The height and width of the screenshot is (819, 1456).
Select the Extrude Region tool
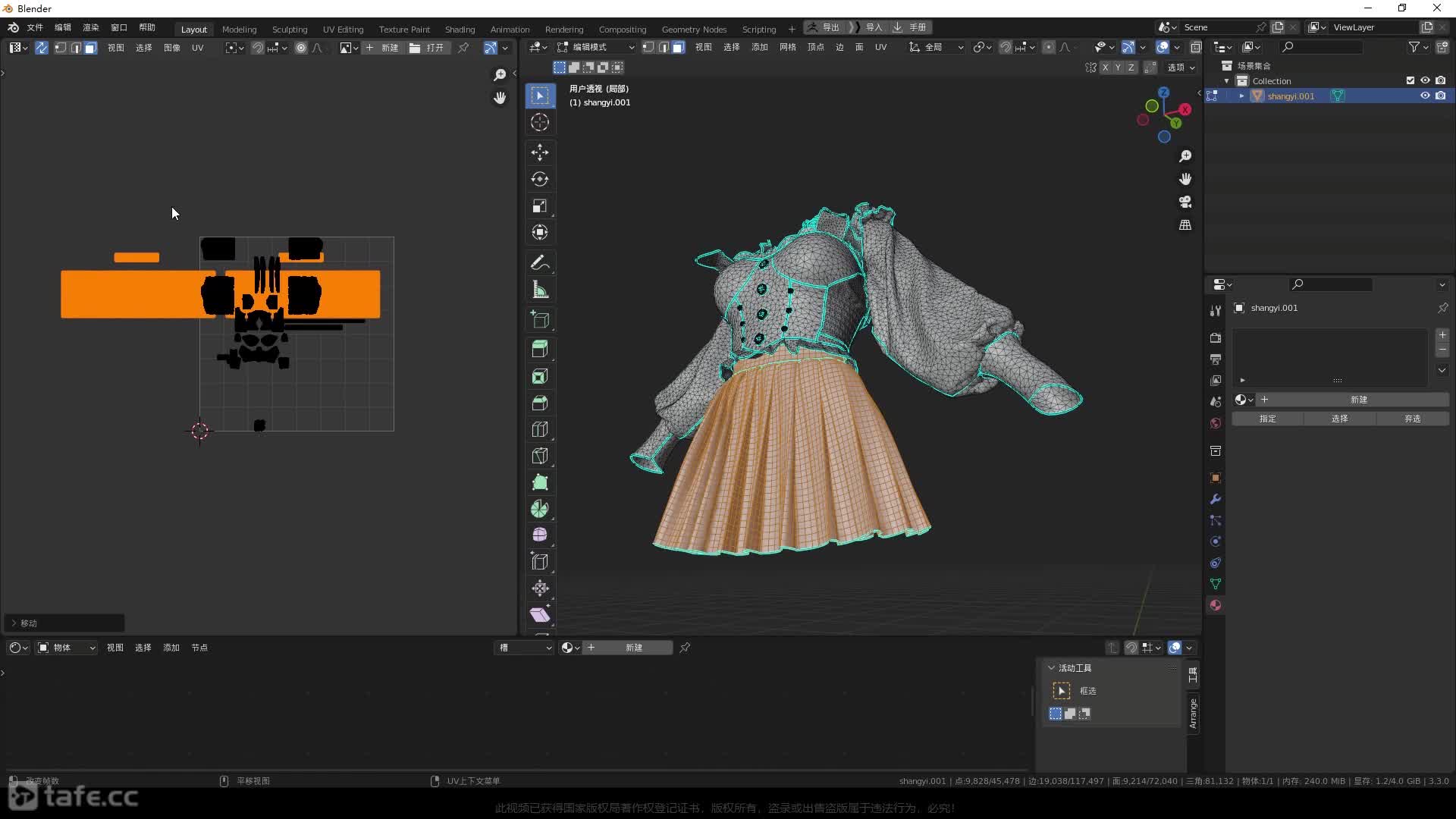[540, 349]
